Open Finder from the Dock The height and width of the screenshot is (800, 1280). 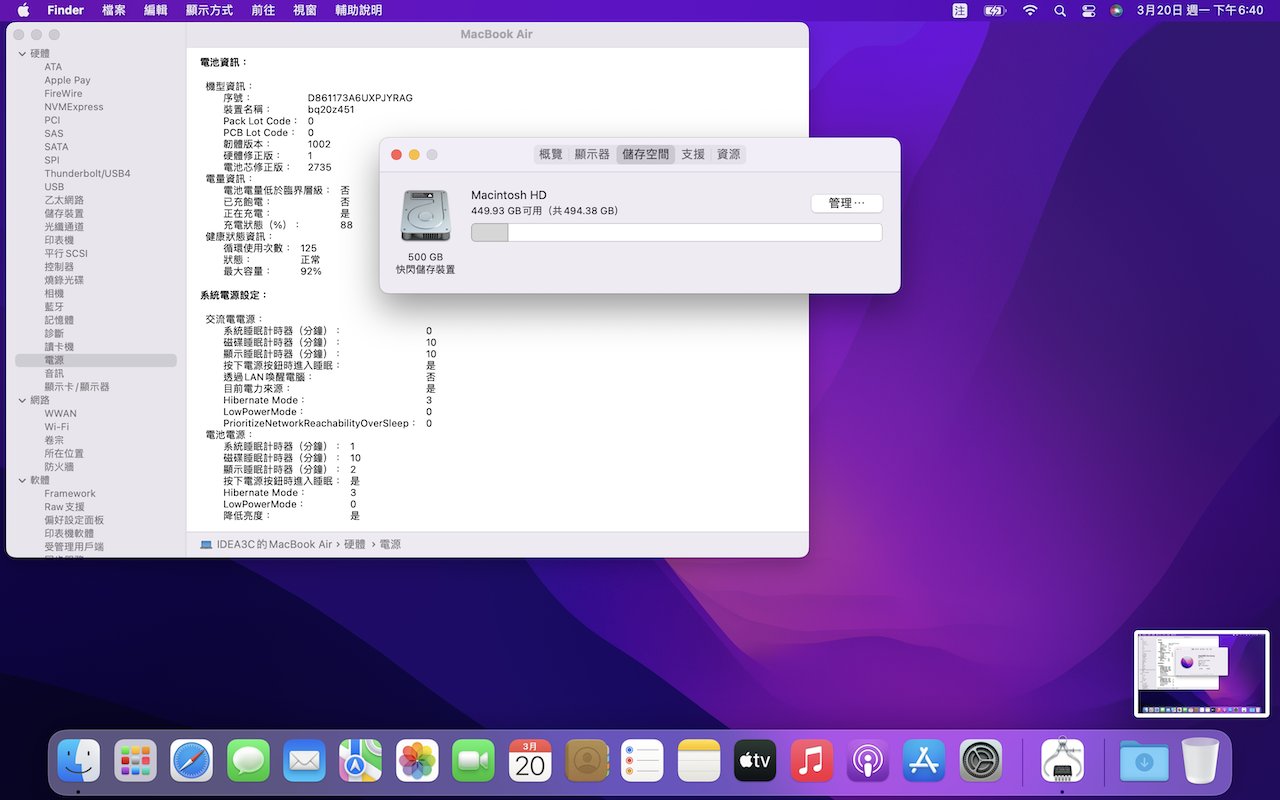[x=78, y=761]
